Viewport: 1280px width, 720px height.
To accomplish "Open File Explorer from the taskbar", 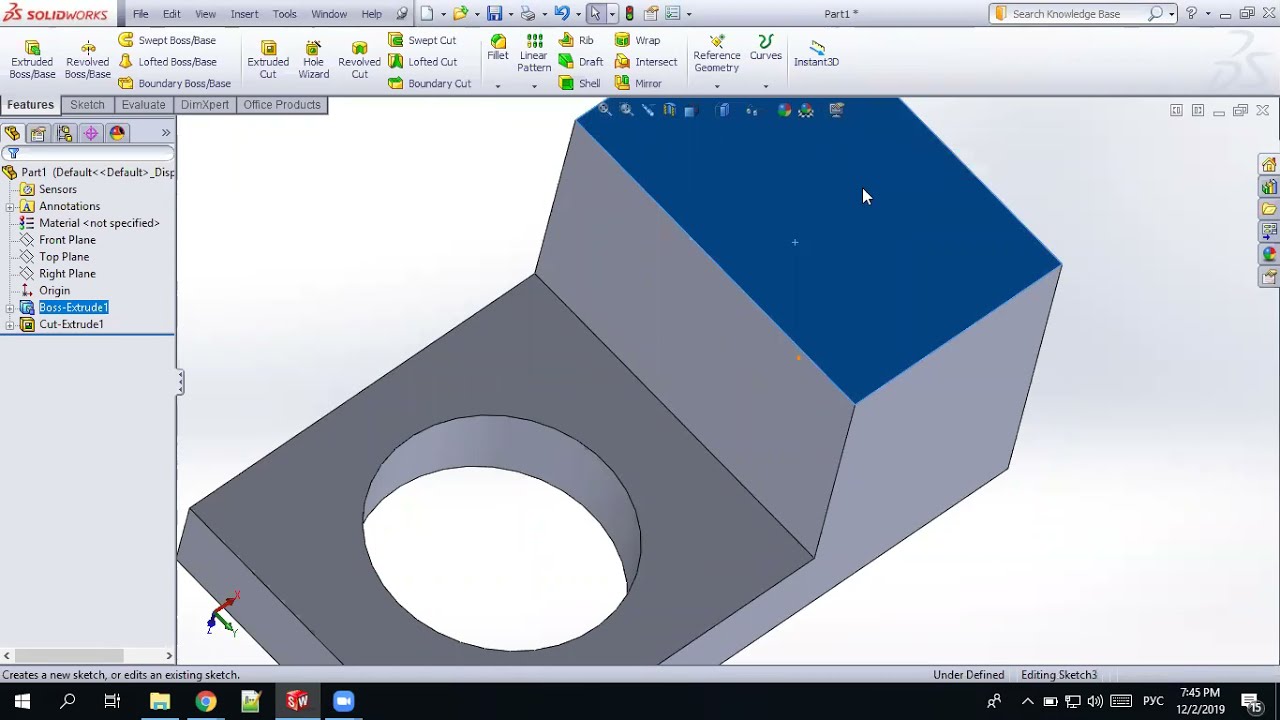I will pyautogui.click(x=160, y=701).
